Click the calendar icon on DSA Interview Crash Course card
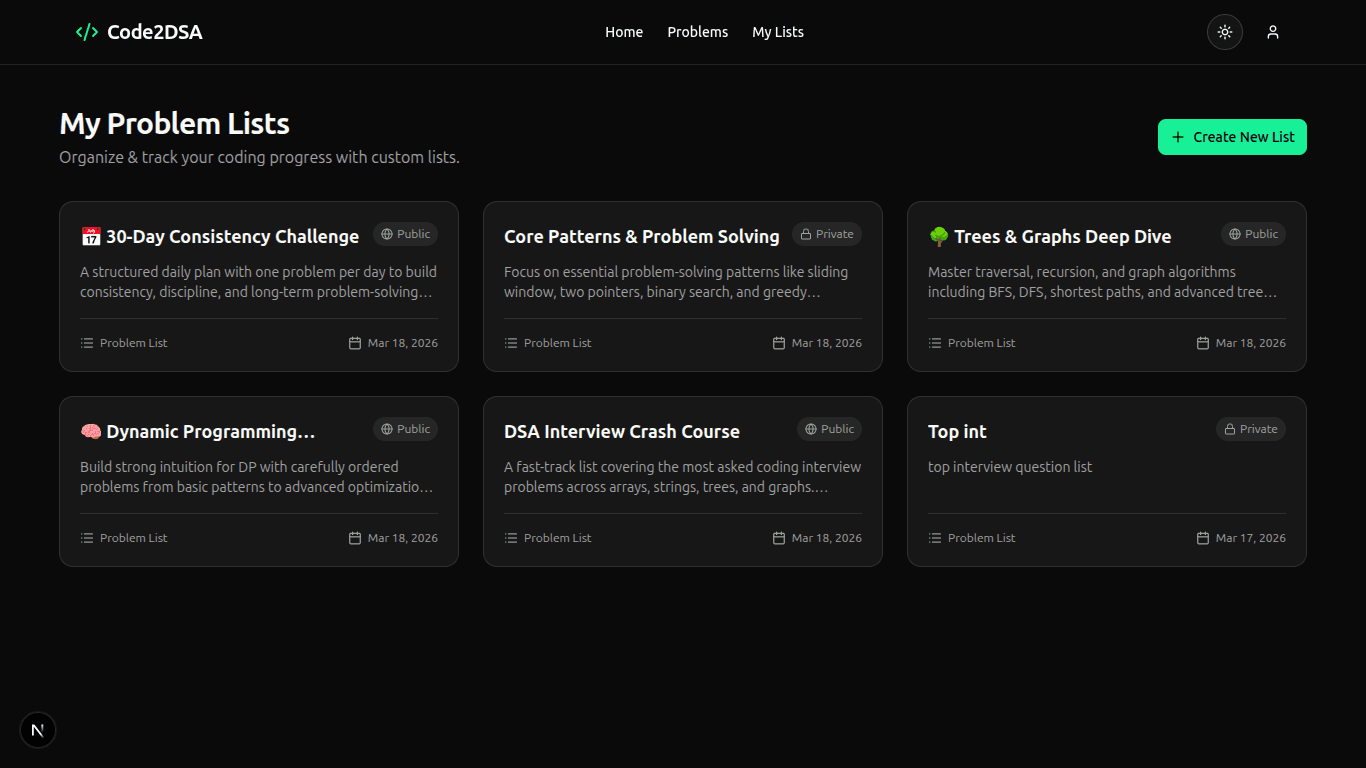1366x768 pixels. [779, 538]
